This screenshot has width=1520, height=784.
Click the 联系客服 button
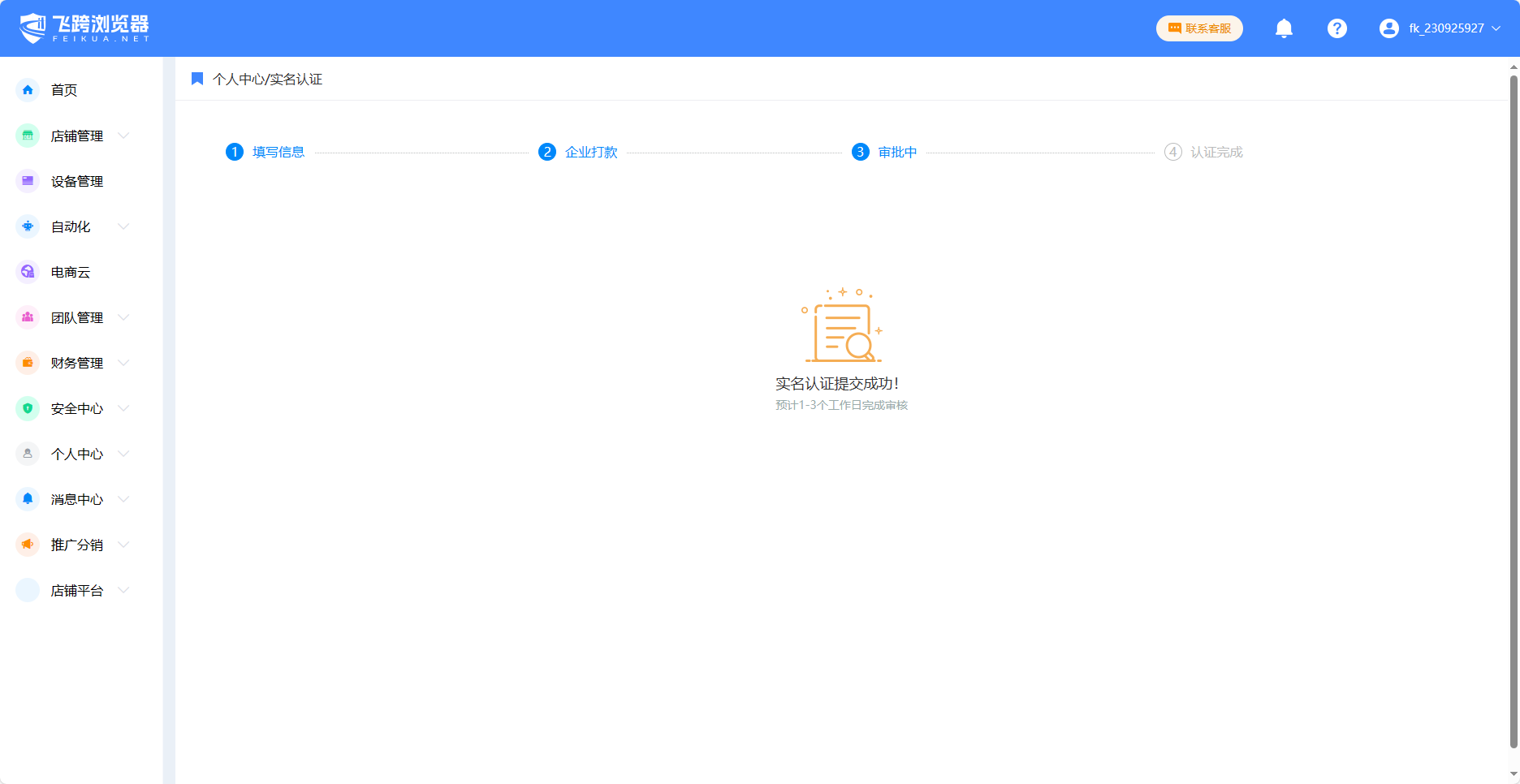[x=1199, y=28]
